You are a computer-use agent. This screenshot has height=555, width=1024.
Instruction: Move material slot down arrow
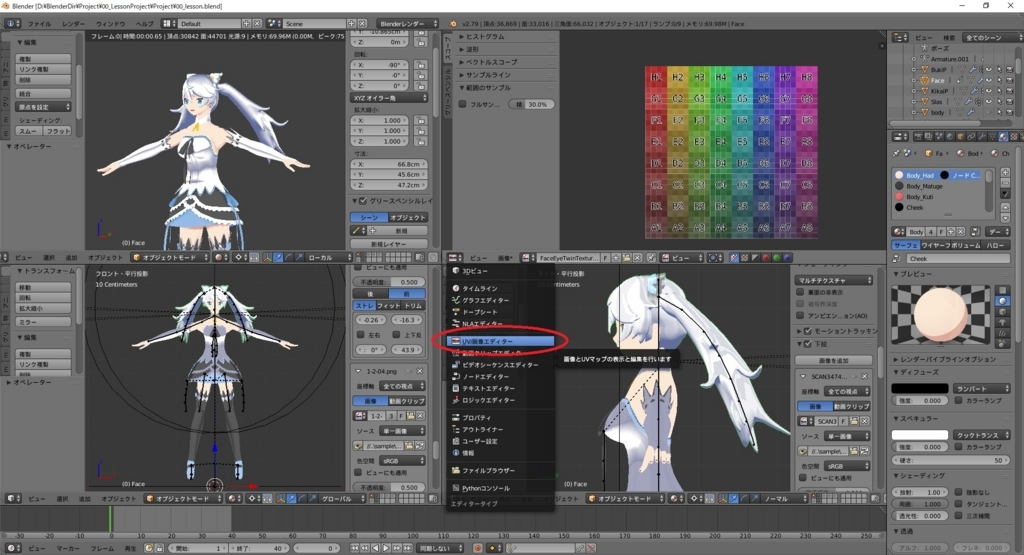(1005, 217)
